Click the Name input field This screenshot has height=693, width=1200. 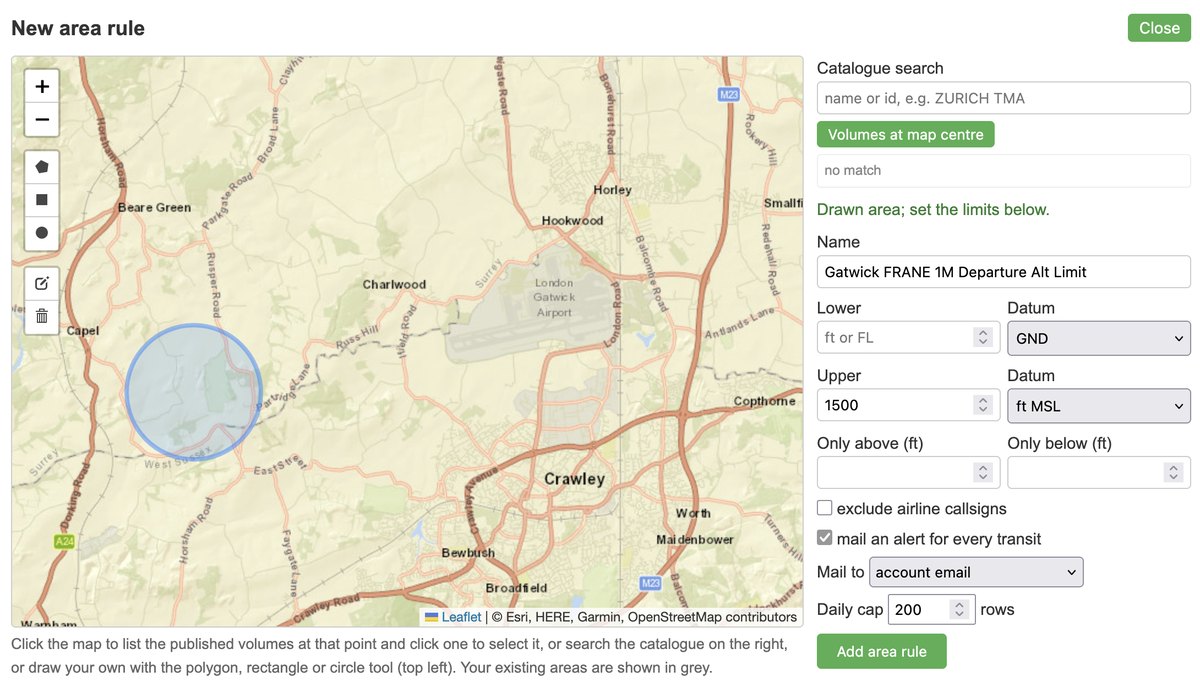(1004, 272)
